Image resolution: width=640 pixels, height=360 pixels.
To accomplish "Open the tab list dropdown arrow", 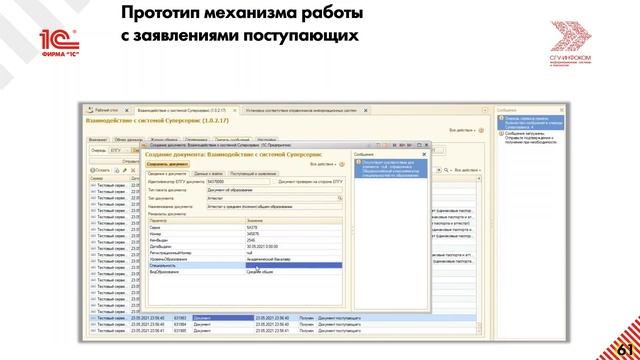I will point(485,110).
